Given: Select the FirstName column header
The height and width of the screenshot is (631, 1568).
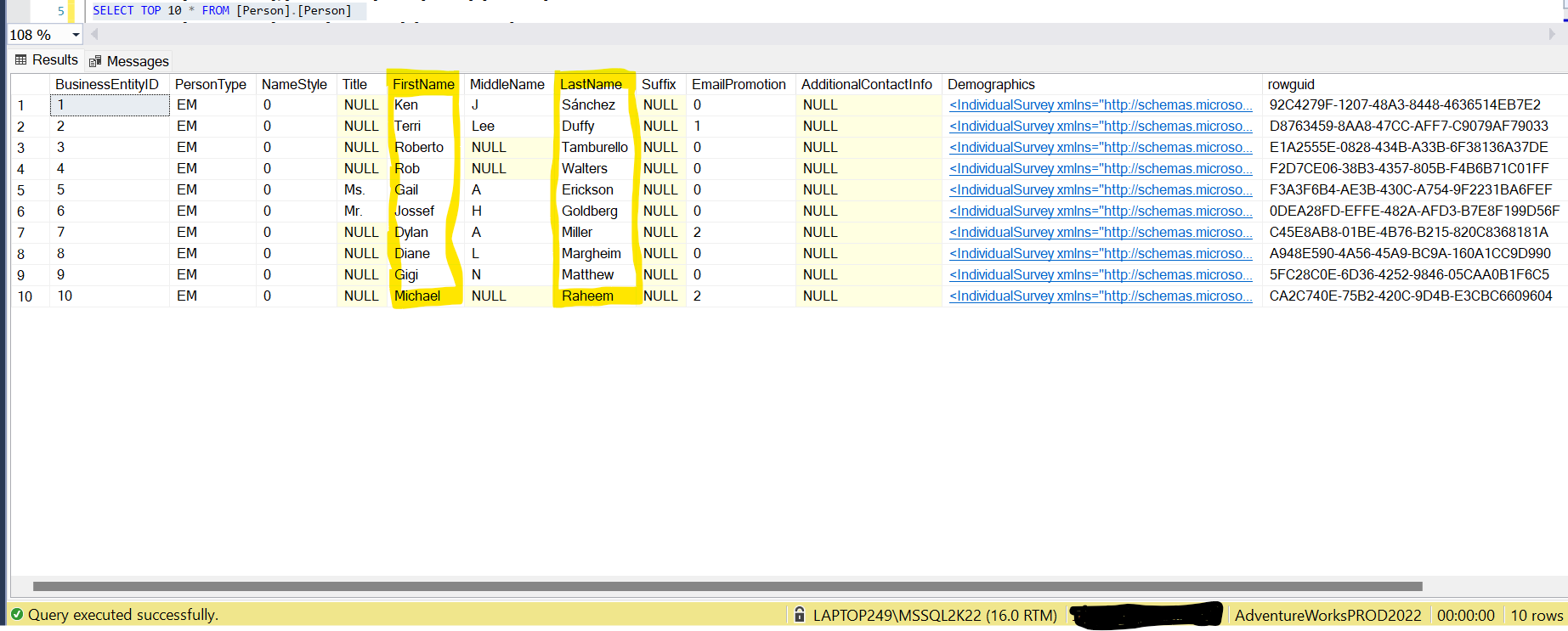Looking at the screenshot, I should click(423, 84).
